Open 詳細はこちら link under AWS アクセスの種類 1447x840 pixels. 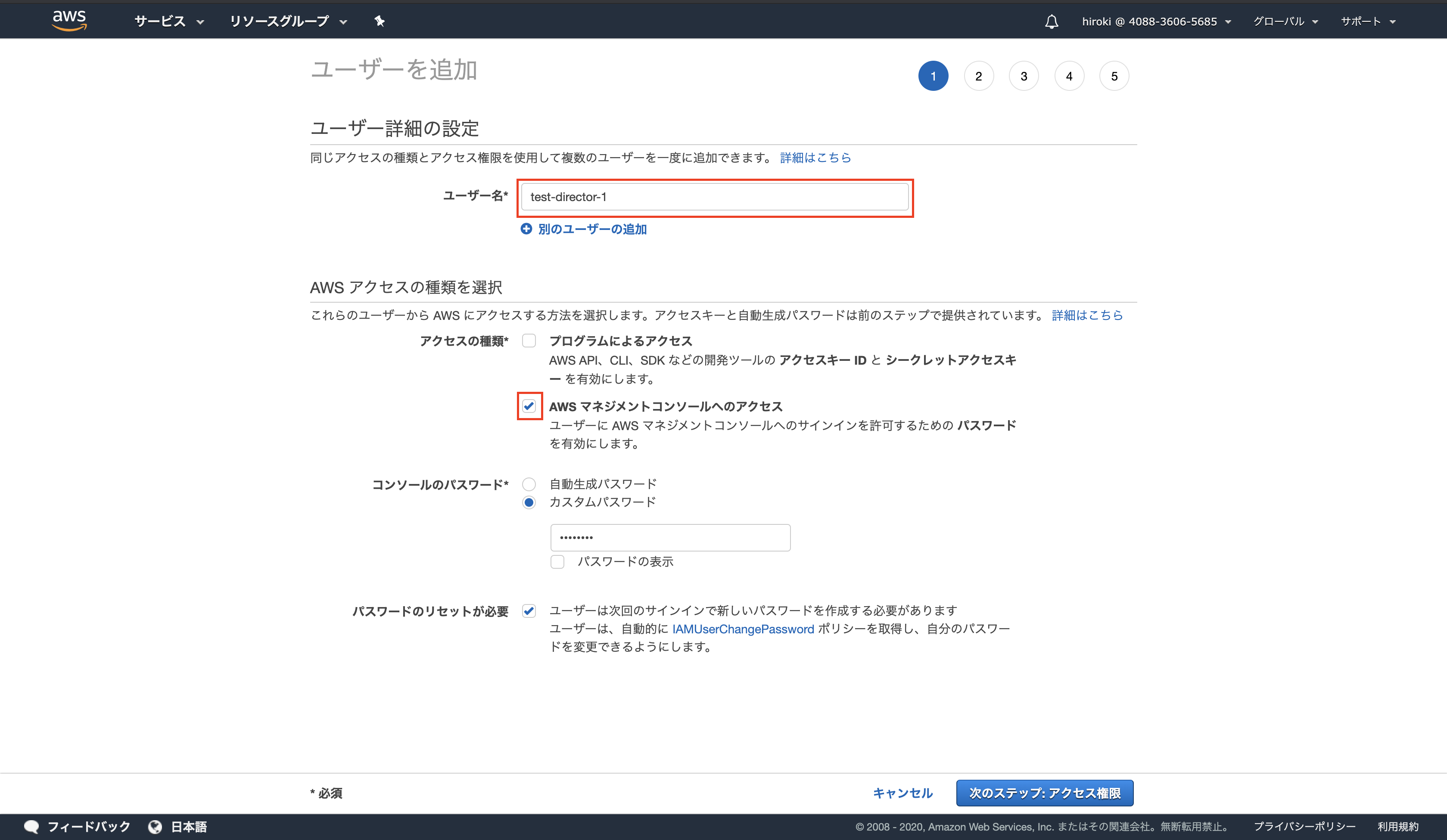[x=1087, y=315]
